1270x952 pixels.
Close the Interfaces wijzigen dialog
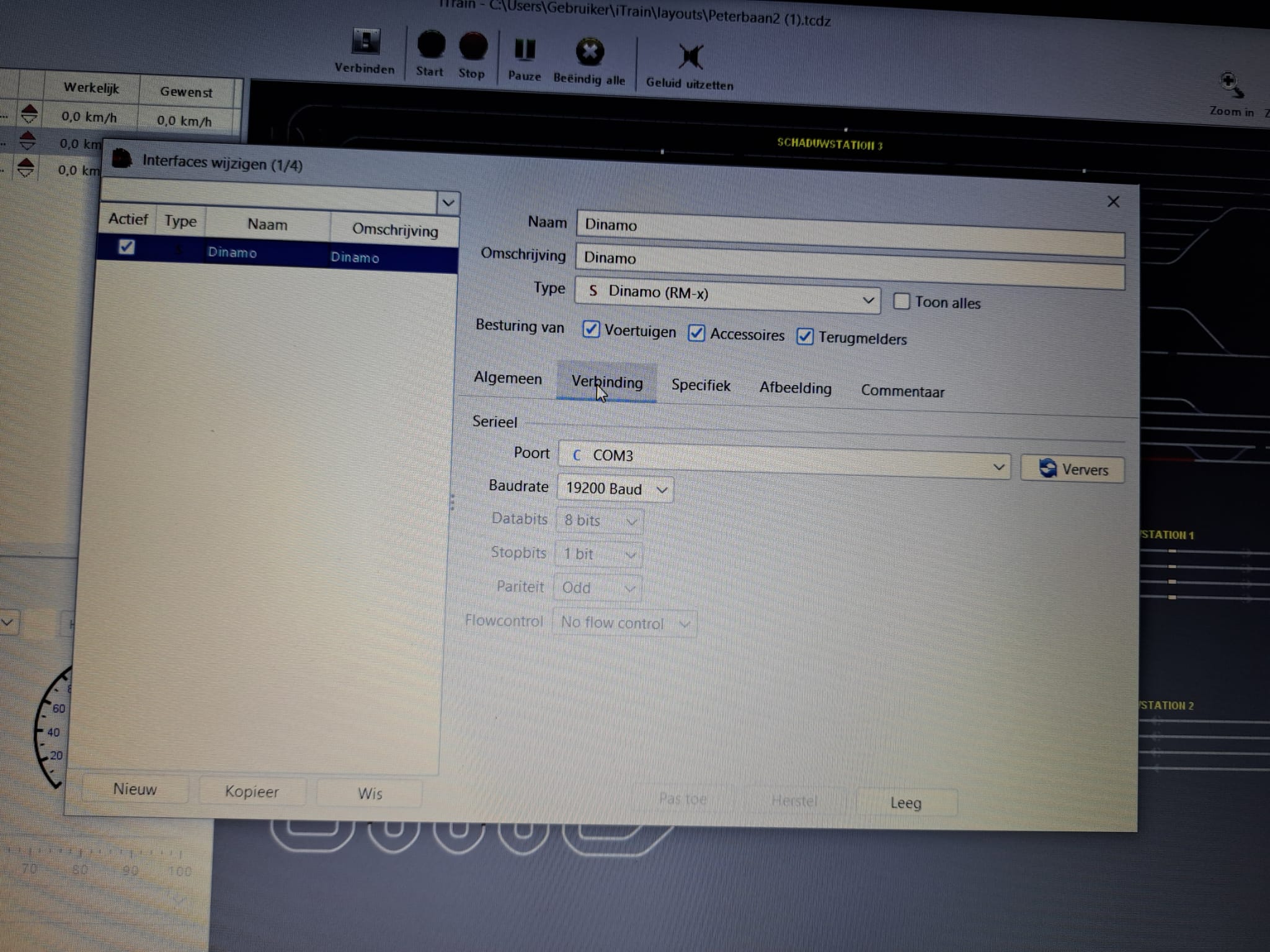click(1113, 201)
